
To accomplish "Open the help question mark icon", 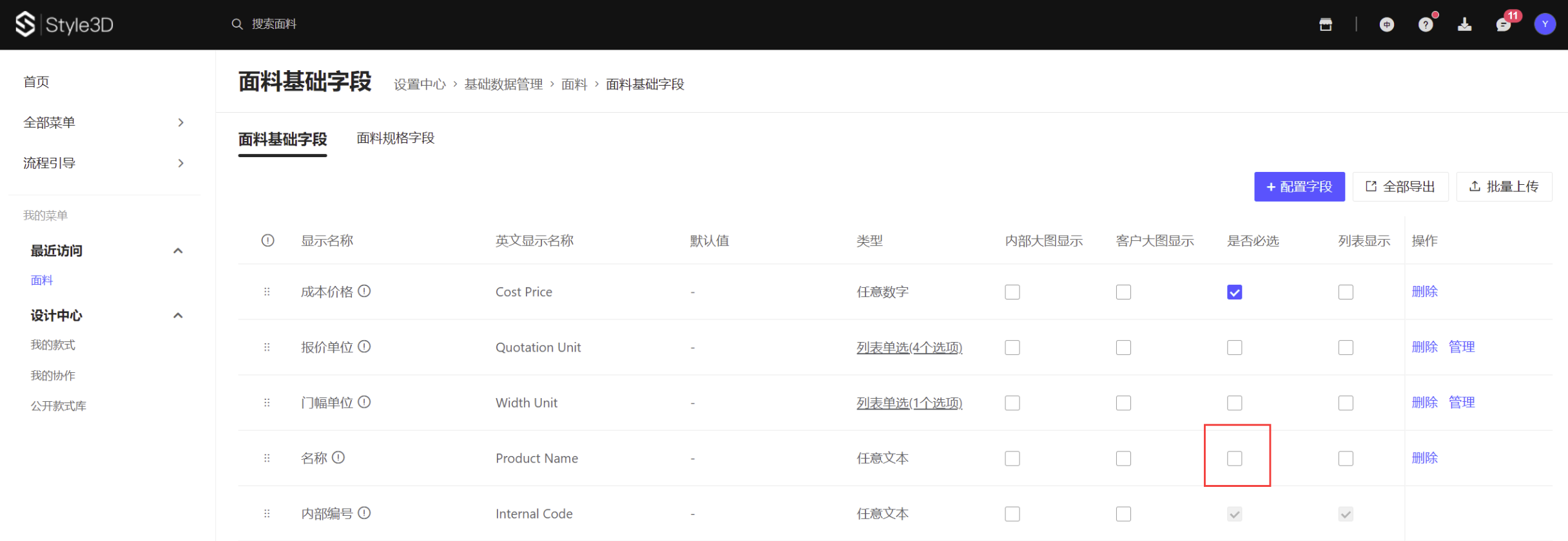I will [1425, 24].
